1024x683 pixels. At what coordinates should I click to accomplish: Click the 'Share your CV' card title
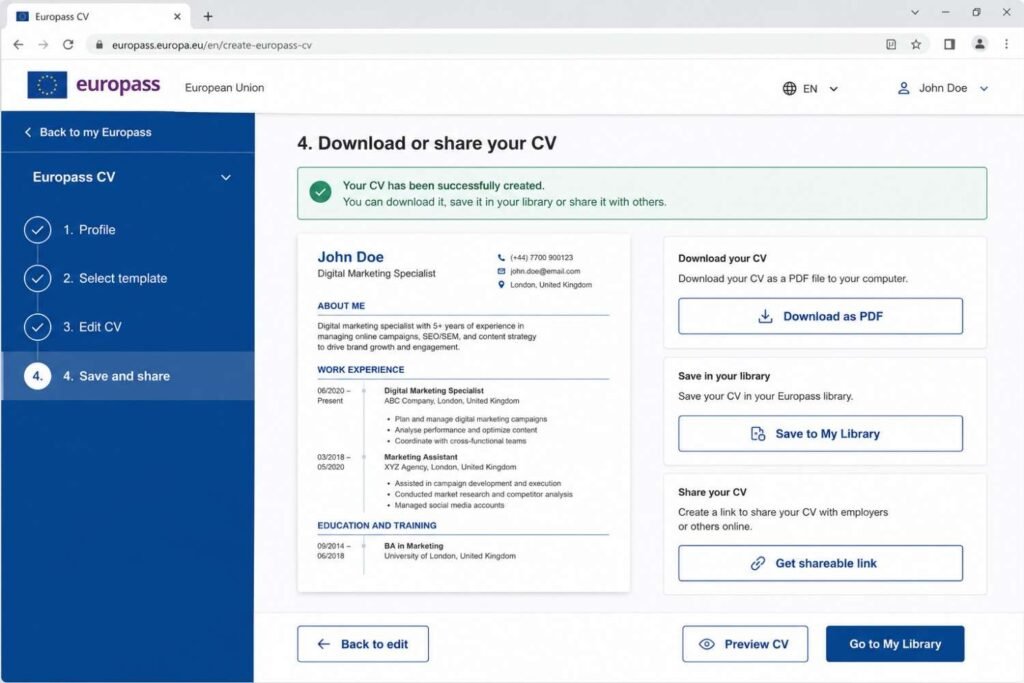click(712, 492)
